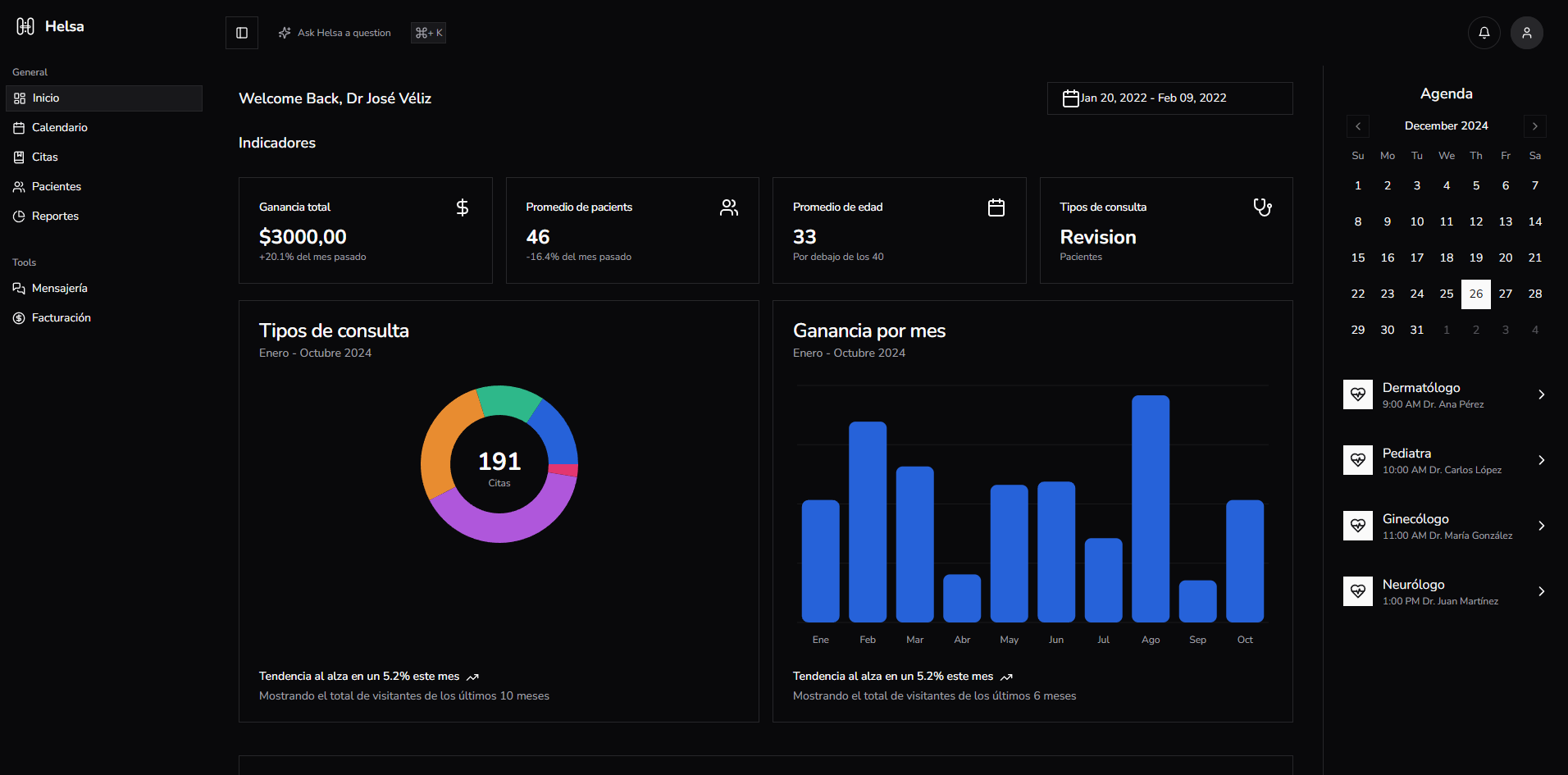Click the Feb bar in Ganancia chart
The height and width of the screenshot is (775, 1568).
868,522
